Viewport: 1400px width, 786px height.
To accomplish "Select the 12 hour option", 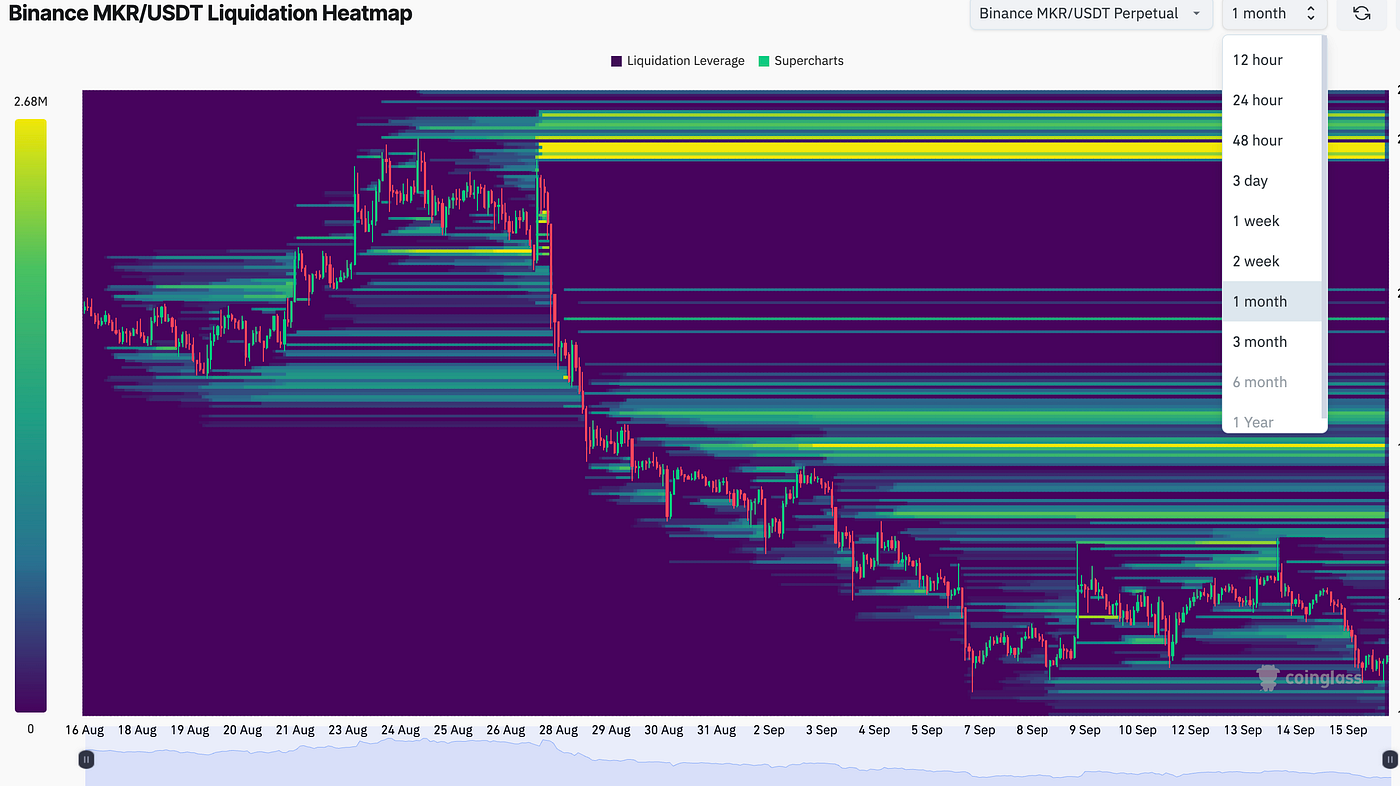I will 1272,60.
